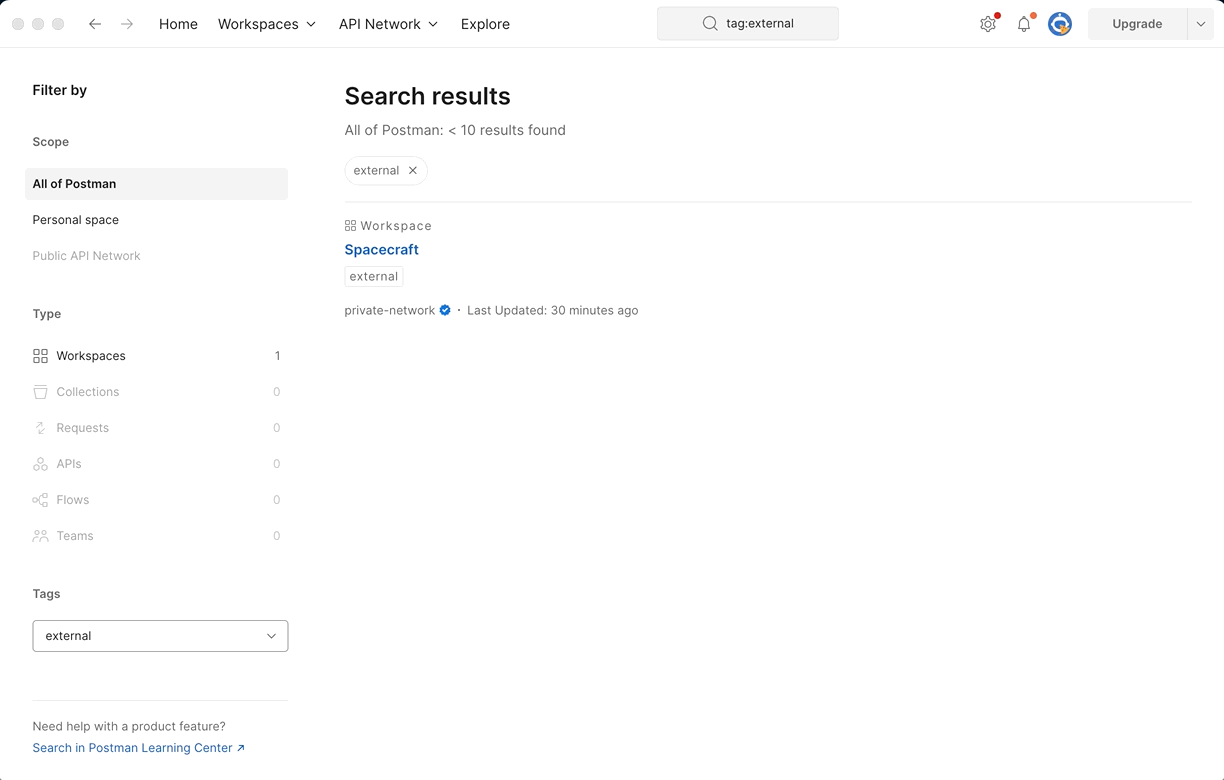Screen dimensions: 1224x780
Task: Select the Personal space scope
Action: (x=75, y=219)
